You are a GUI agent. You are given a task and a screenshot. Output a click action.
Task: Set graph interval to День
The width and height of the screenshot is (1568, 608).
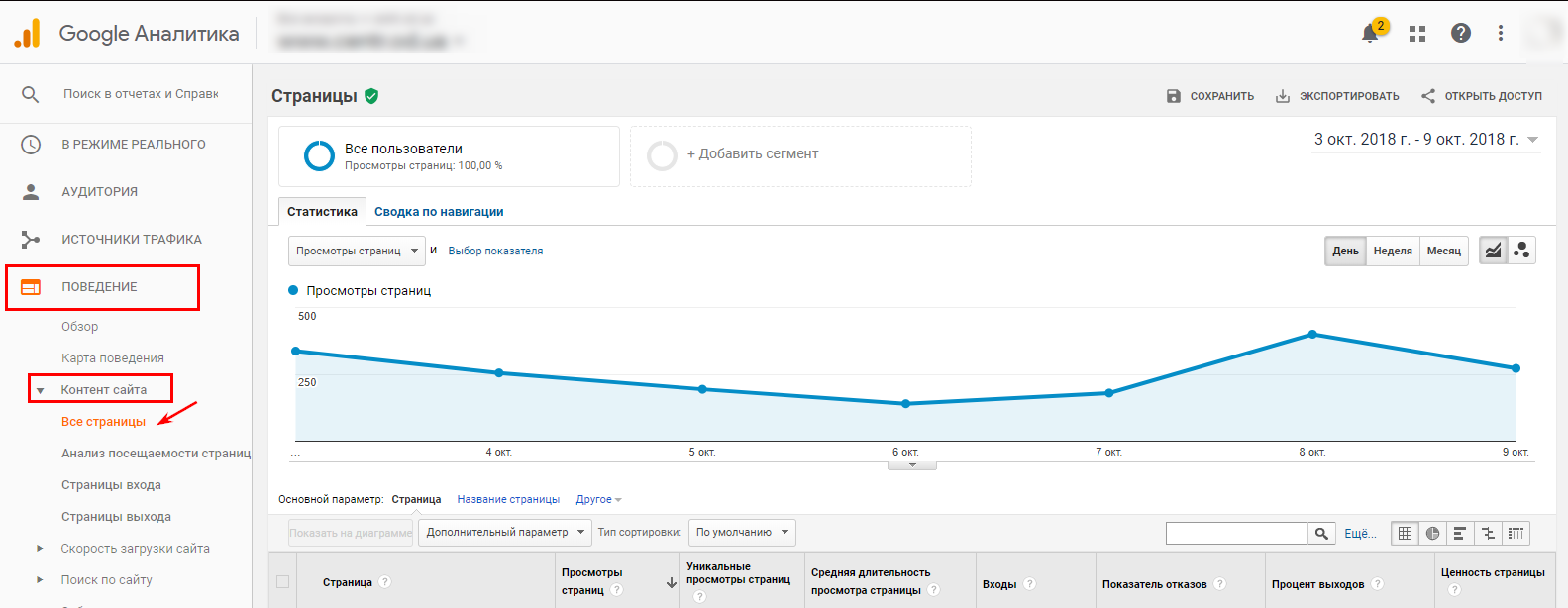tap(1345, 251)
